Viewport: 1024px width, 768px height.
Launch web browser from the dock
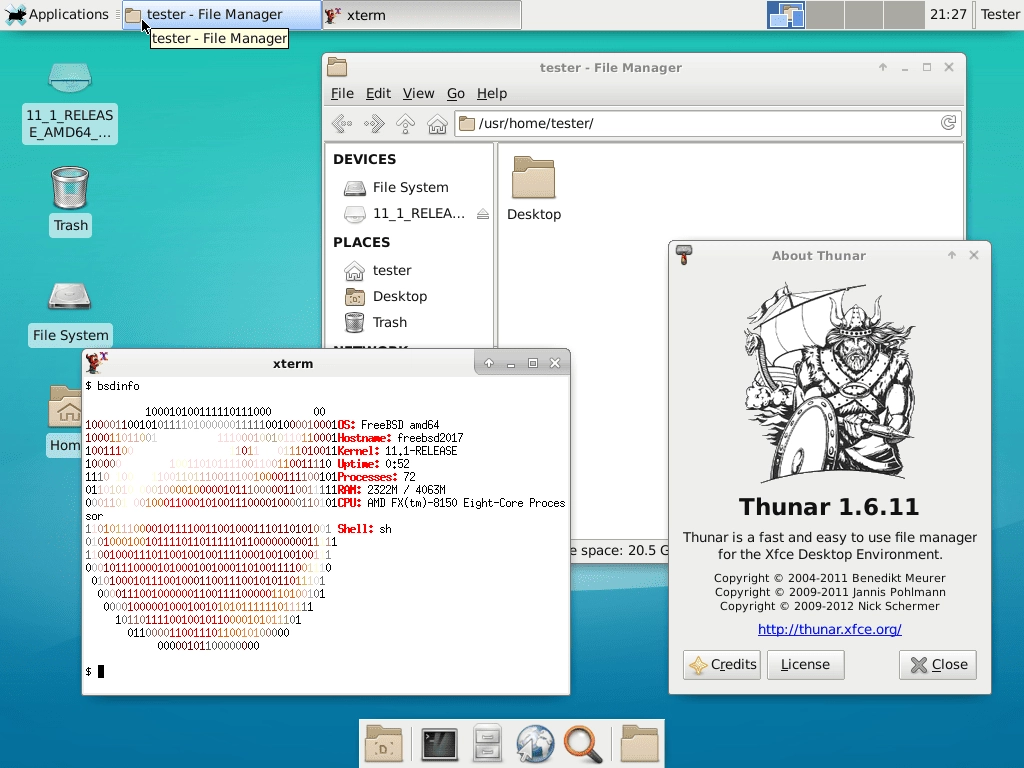click(535, 743)
